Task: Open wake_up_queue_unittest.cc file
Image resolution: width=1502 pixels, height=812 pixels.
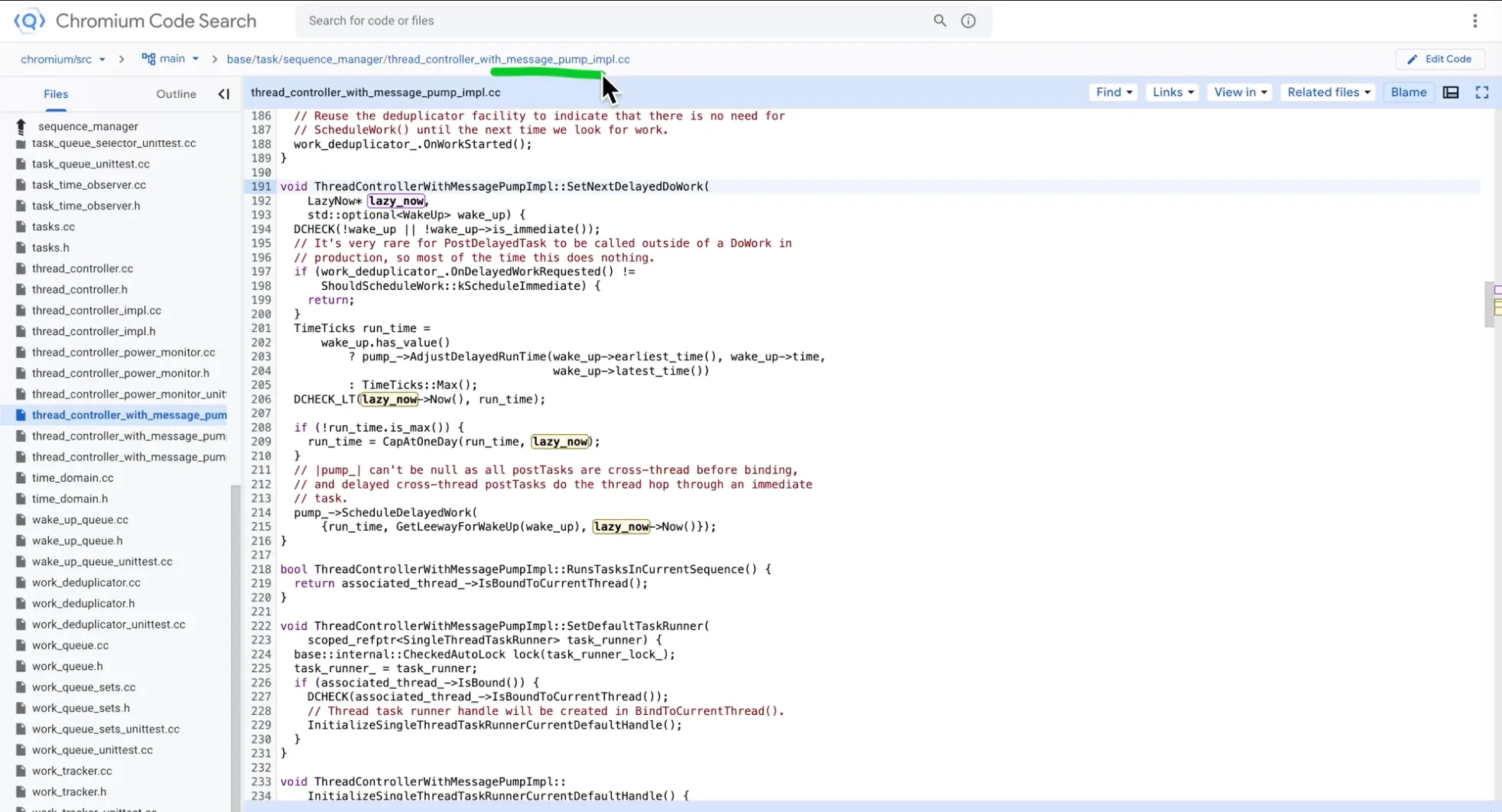Action: pos(102,562)
